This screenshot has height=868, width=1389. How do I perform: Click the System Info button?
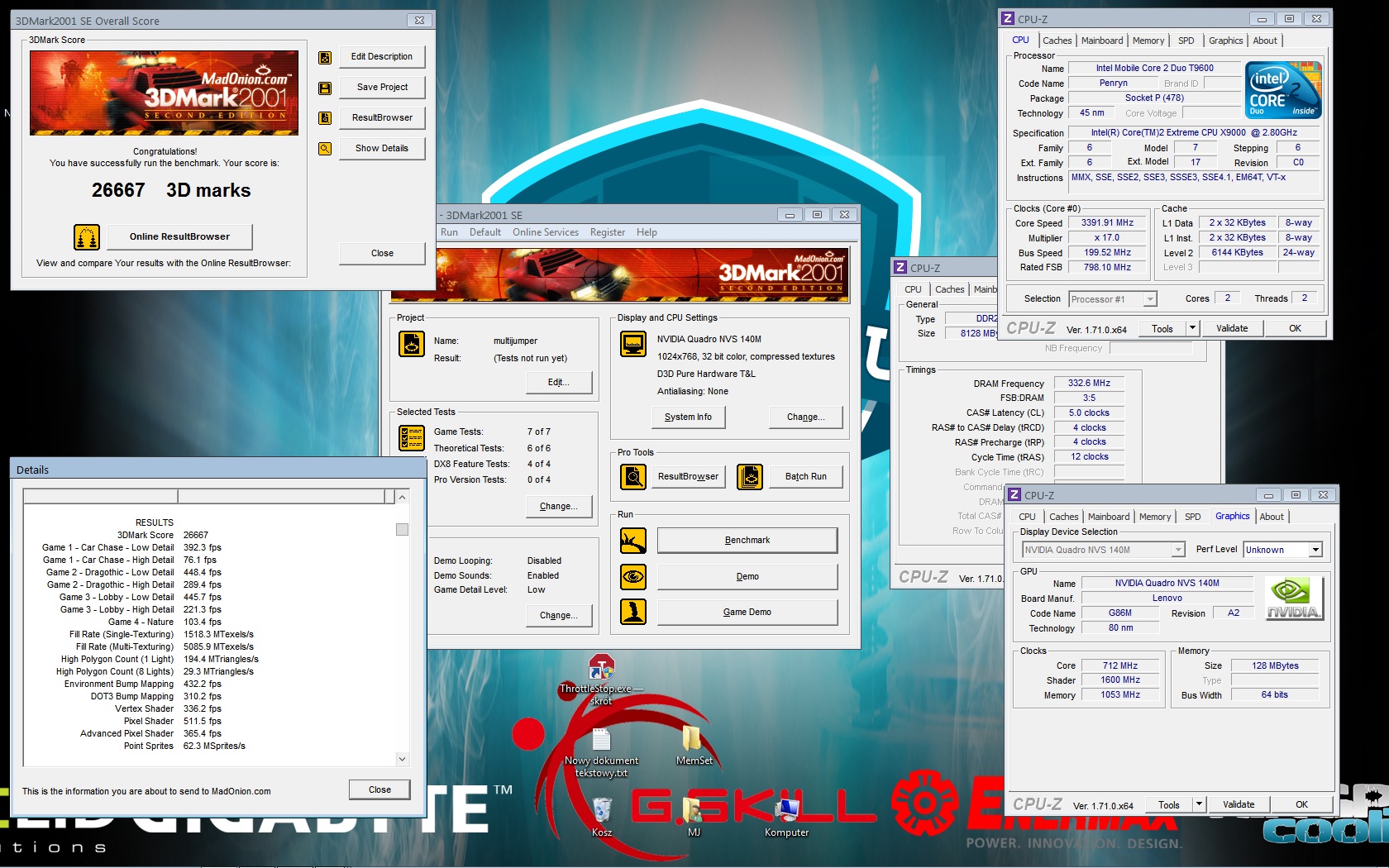(x=688, y=417)
